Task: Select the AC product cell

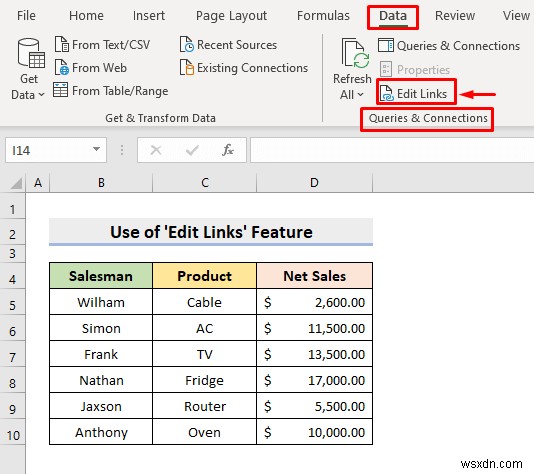Action: pyautogui.click(x=205, y=328)
